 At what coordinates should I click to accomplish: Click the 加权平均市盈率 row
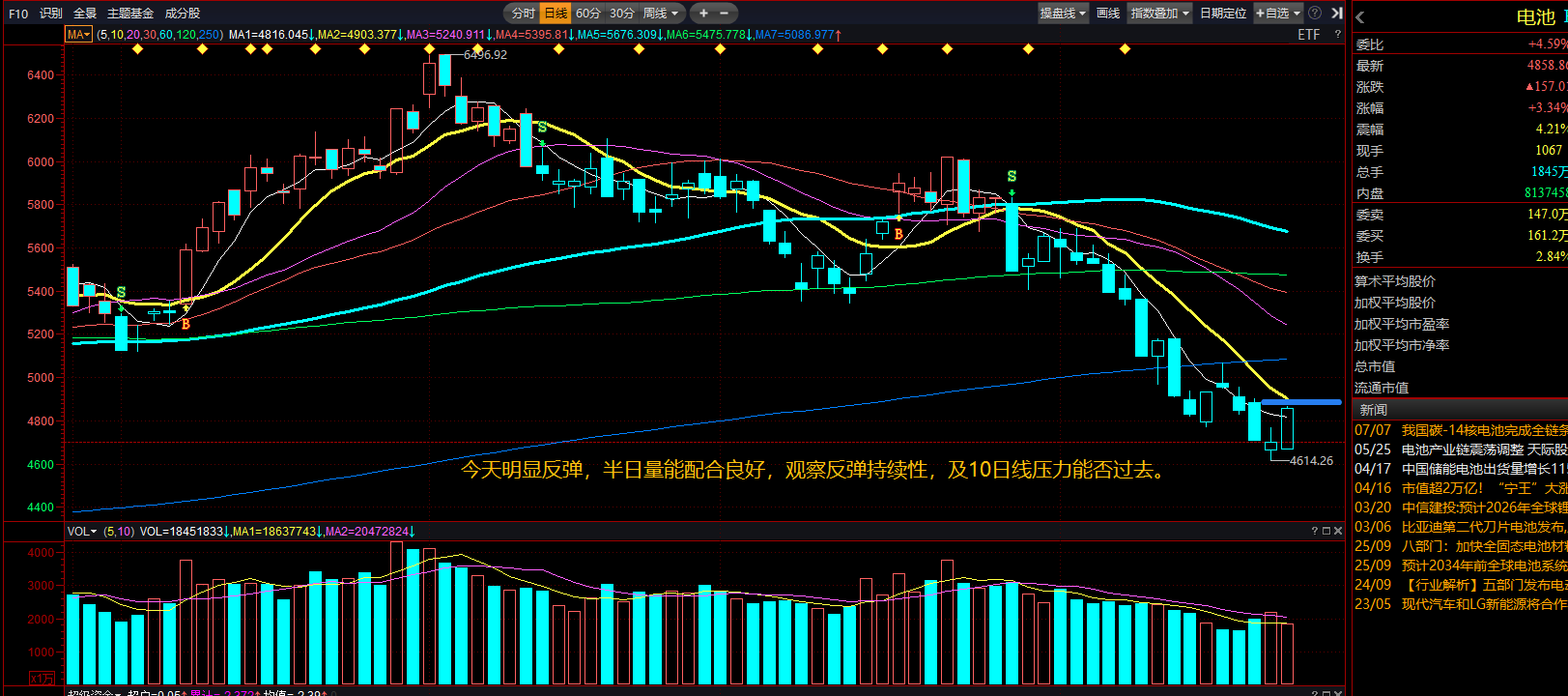tap(1461, 324)
